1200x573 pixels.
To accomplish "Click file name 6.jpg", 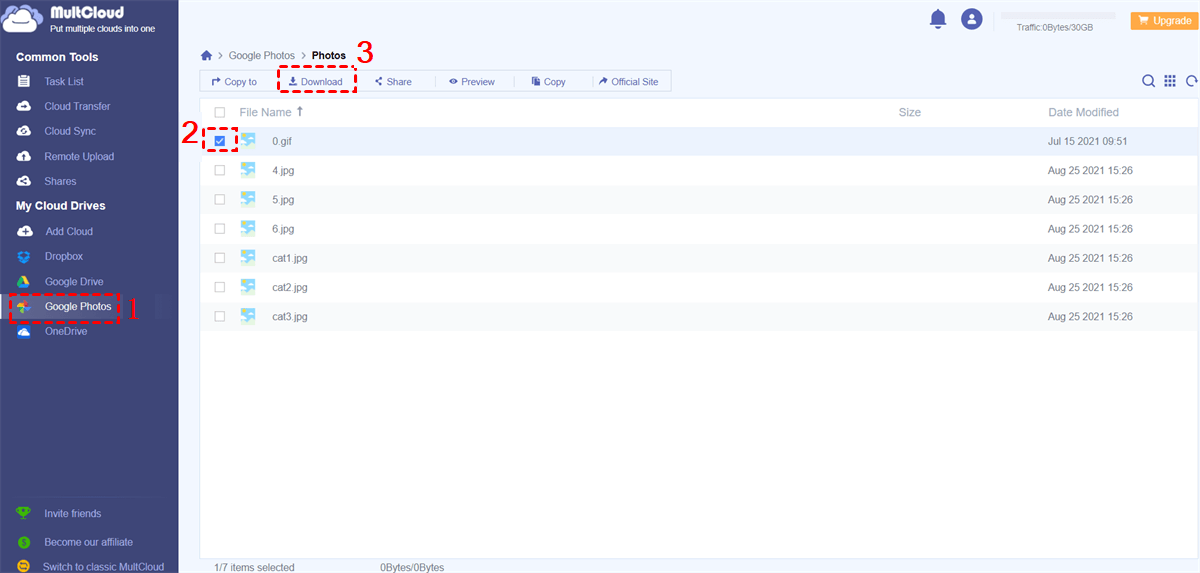I will pyautogui.click(x=283, y=229).
